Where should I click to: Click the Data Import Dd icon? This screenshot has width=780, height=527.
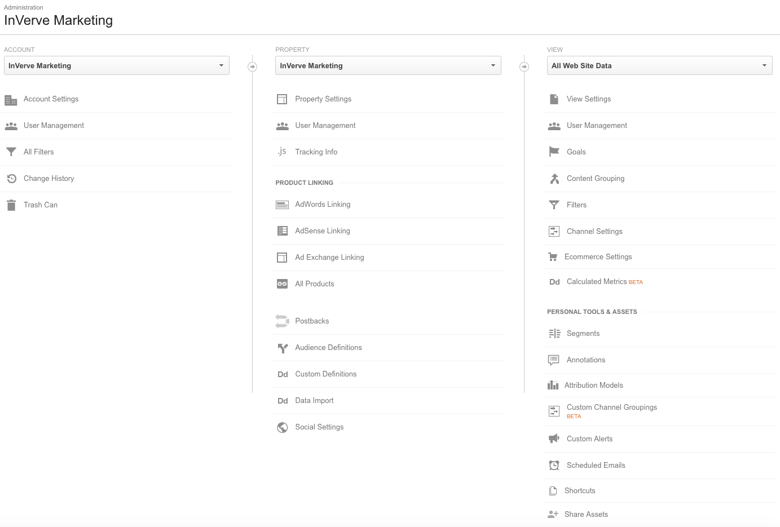coord(283,401)
